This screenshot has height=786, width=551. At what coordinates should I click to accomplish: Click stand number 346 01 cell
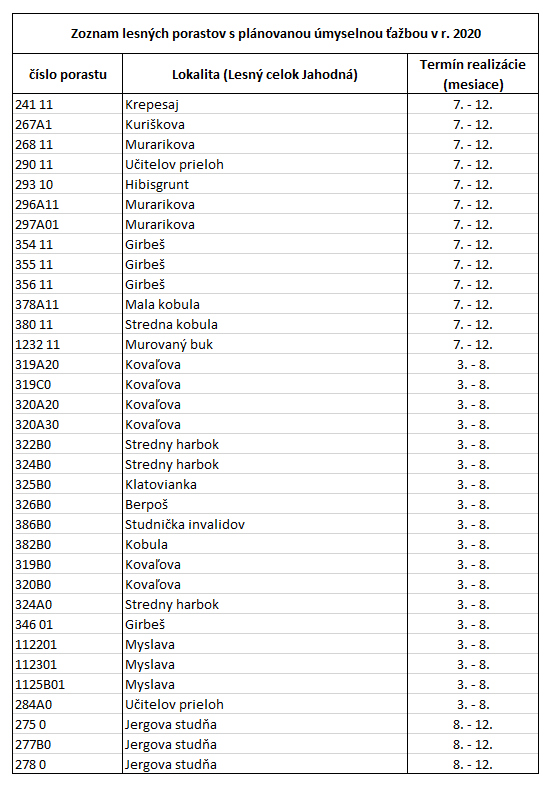pos(68,624)
